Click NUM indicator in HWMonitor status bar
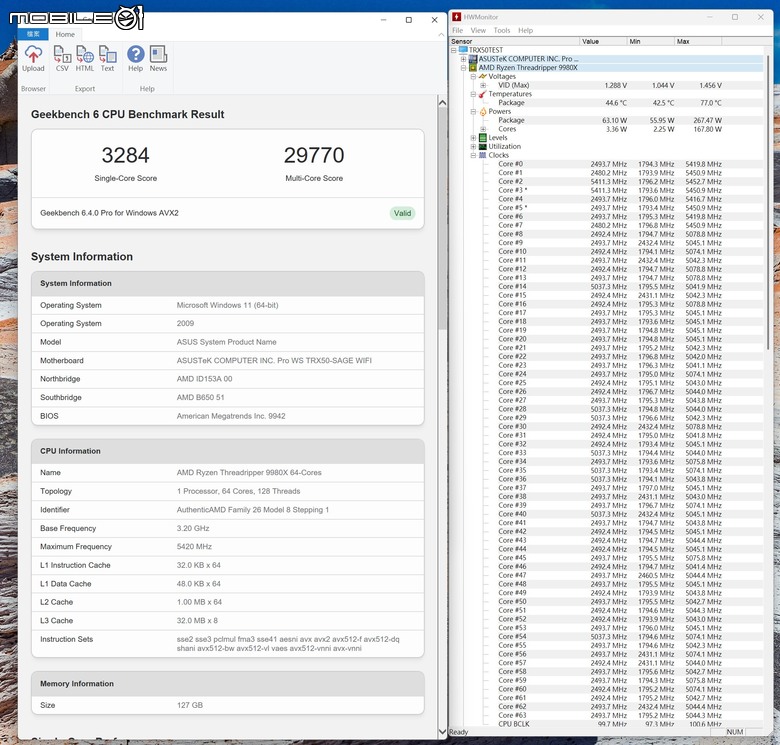Viewport: 780px width, 745px height. click(x=734, y=732)
